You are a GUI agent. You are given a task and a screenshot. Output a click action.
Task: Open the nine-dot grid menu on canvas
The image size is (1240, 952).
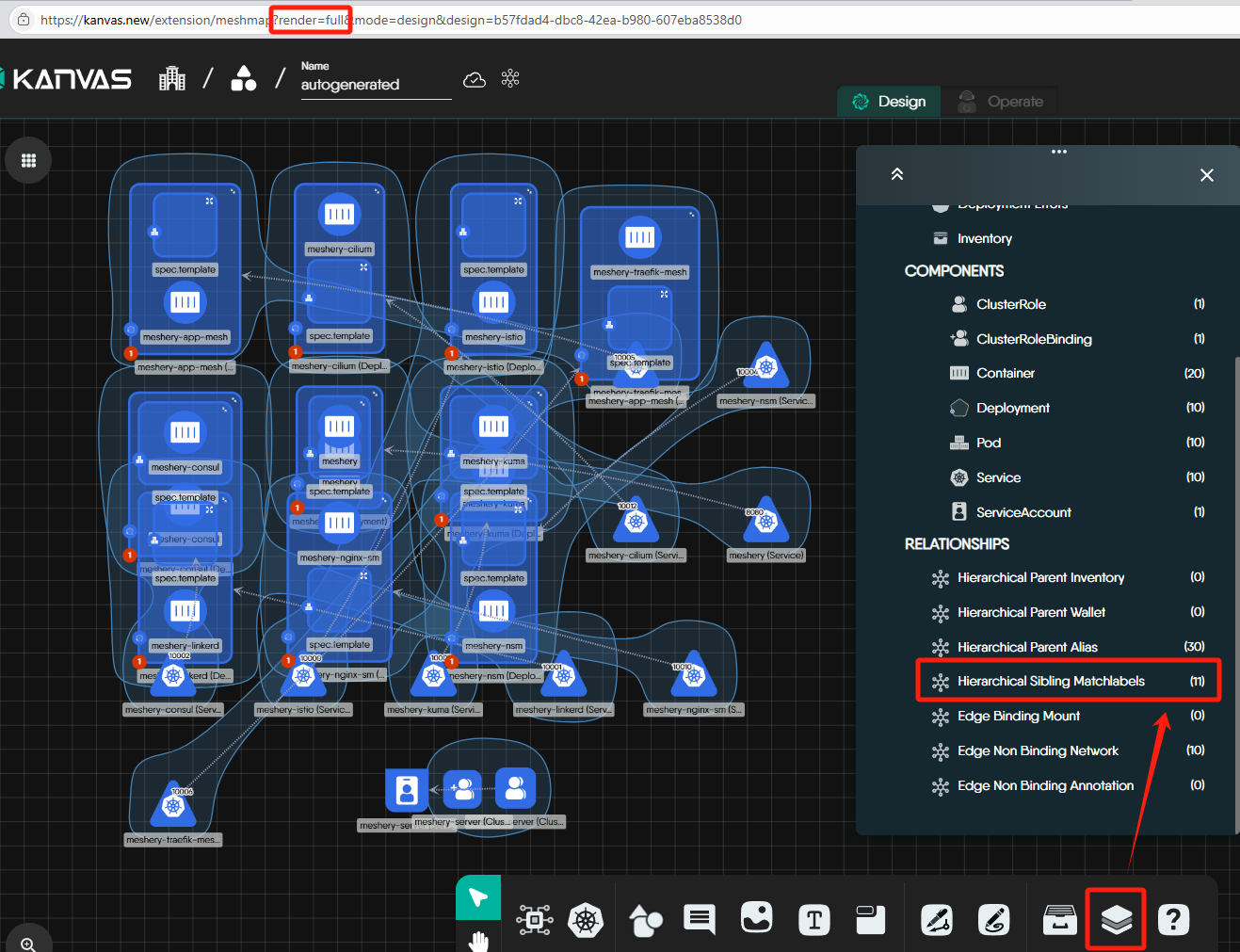(28, 160)
